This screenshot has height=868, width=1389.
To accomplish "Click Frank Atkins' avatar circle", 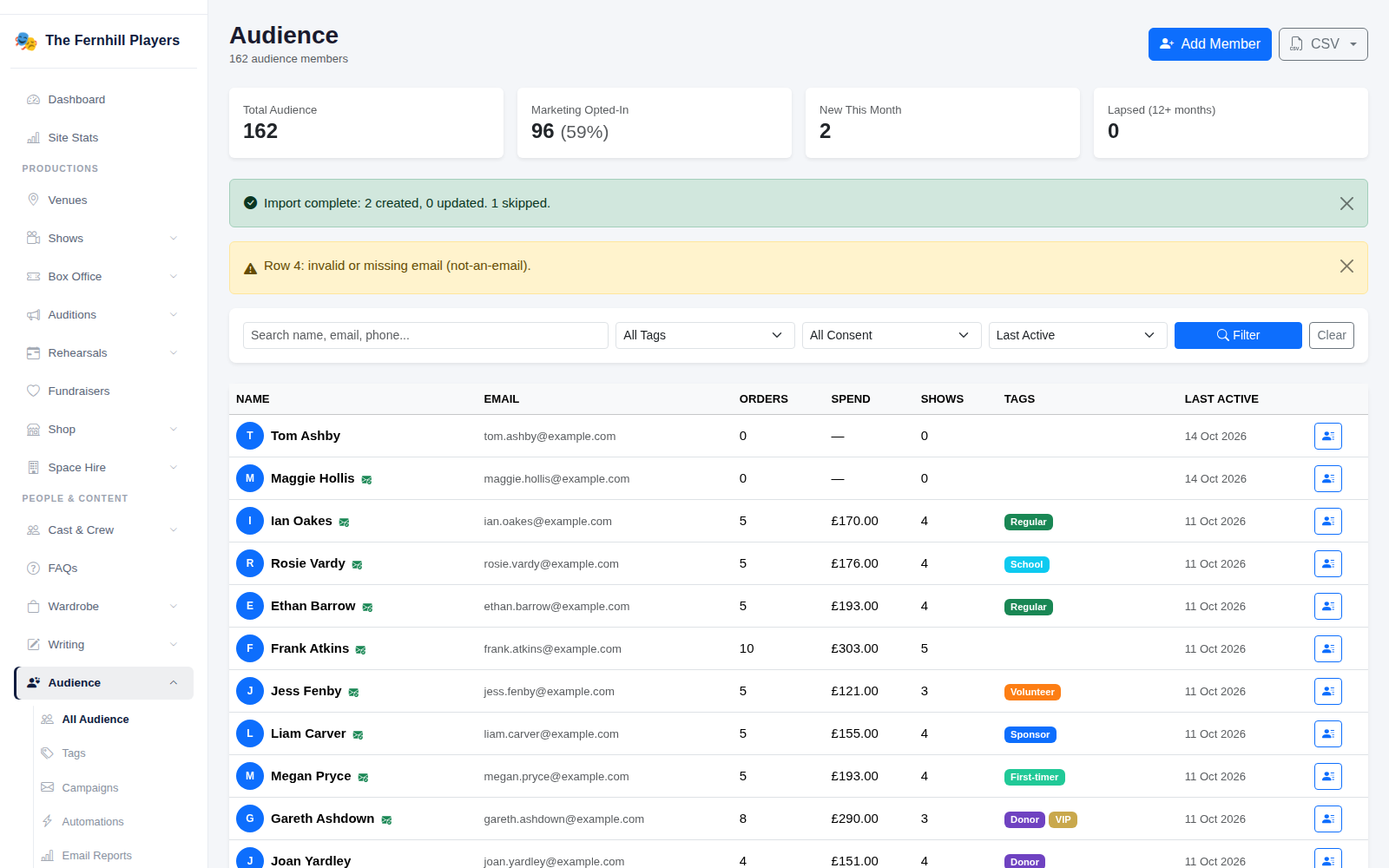I will point(250,648).
